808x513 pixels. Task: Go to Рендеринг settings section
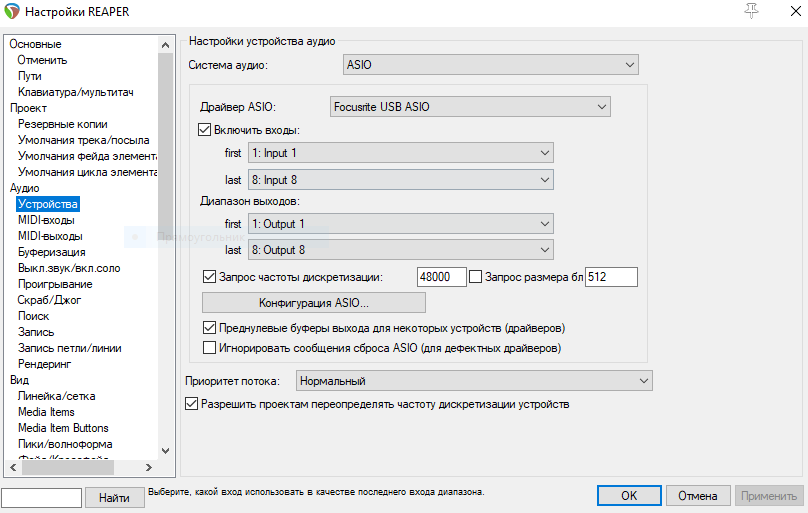click(44, 364)
